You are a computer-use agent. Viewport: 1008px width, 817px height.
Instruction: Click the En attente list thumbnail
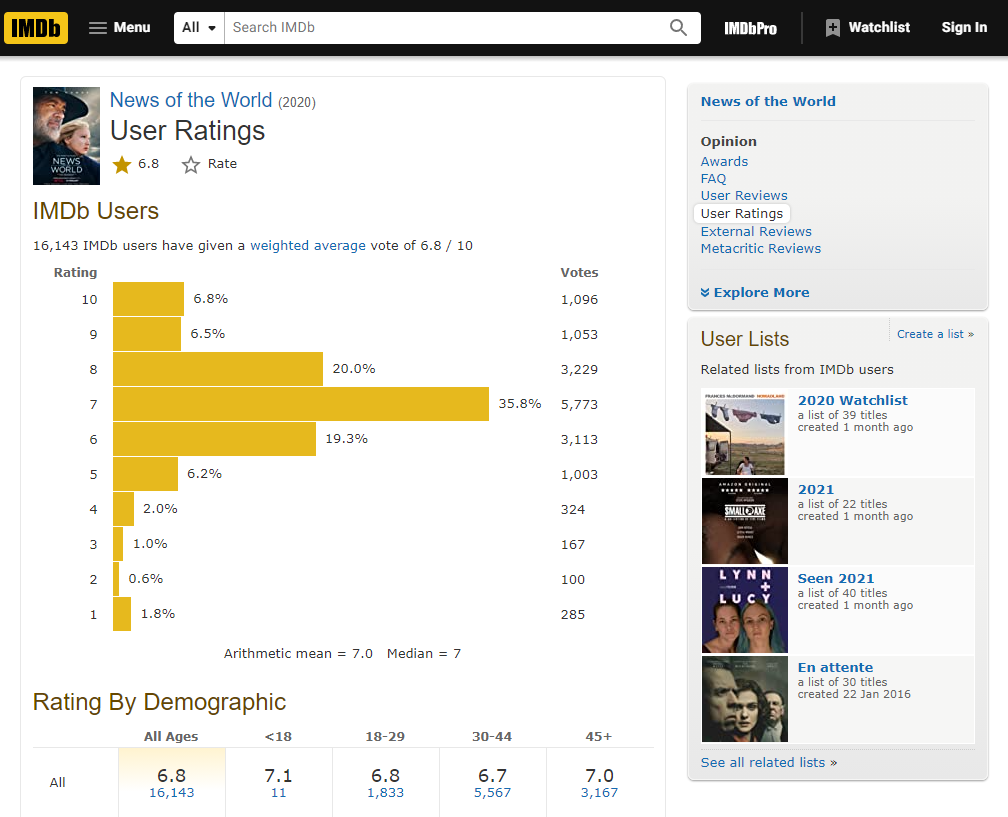744,699
